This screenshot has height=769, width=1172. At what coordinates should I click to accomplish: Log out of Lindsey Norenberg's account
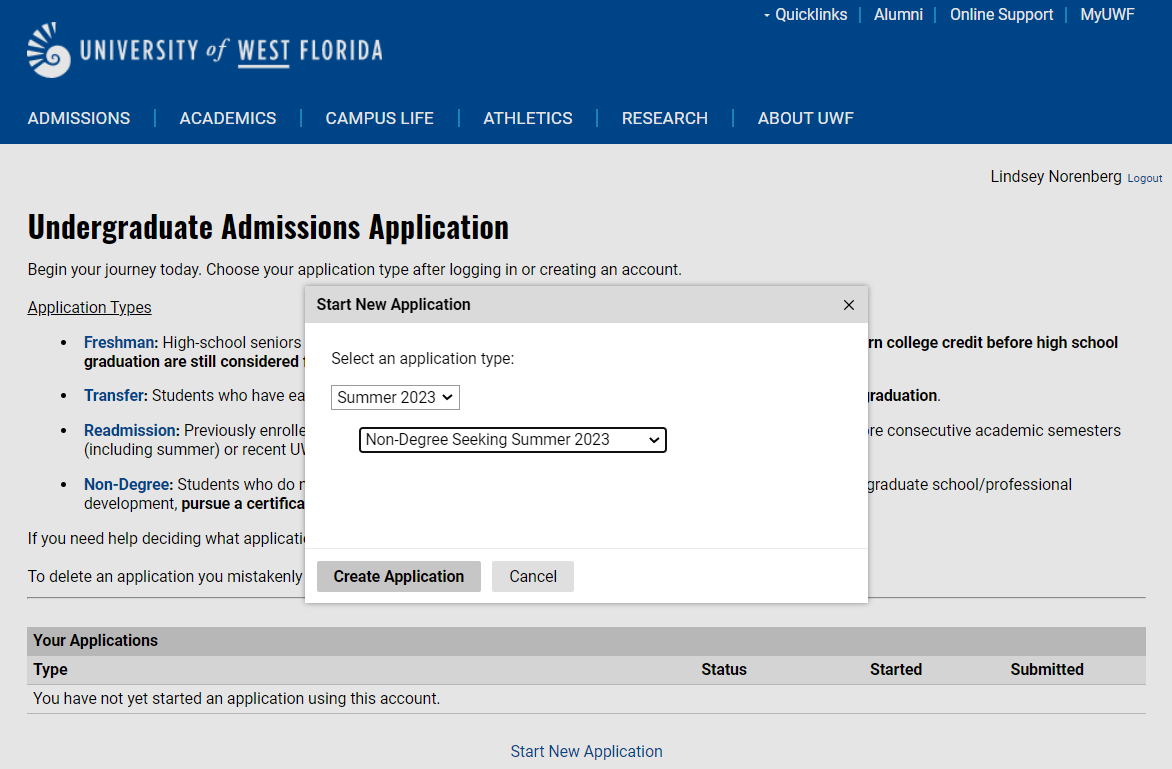point(1144,179)
